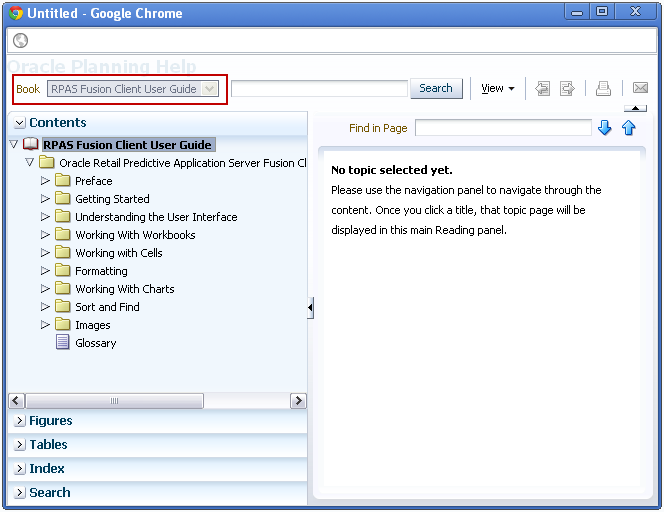Click contents scrollbar left arrow

point(16,401)
